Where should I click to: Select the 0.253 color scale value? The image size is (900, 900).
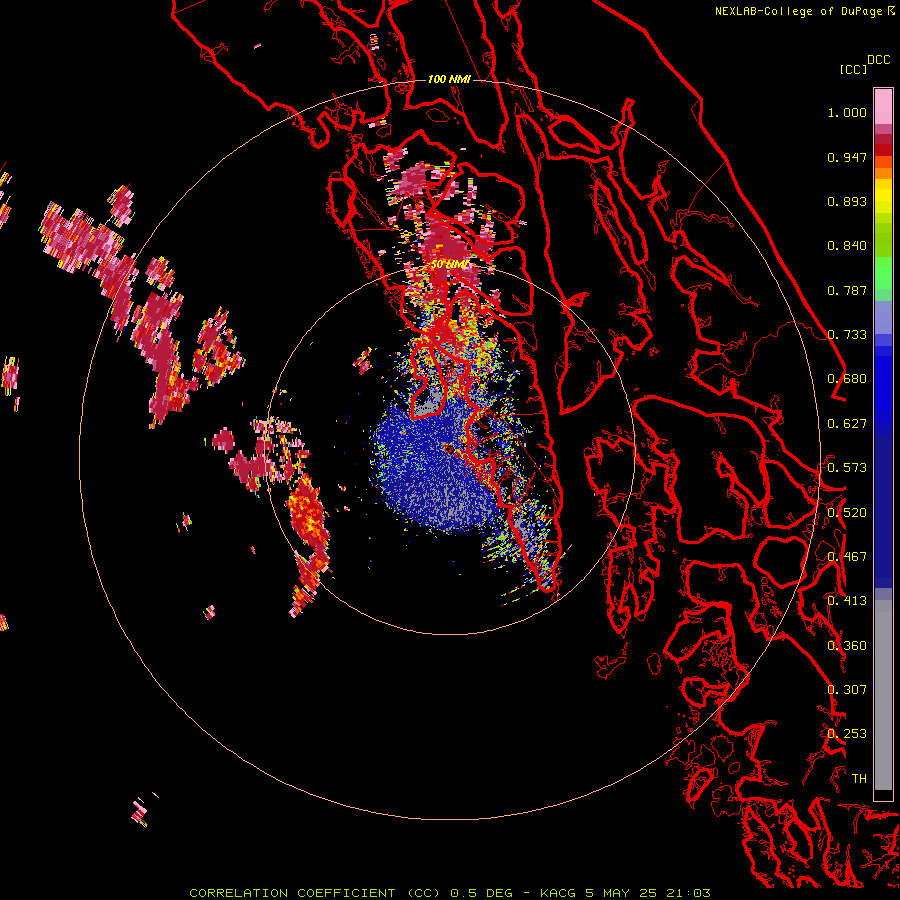point(847,734)
